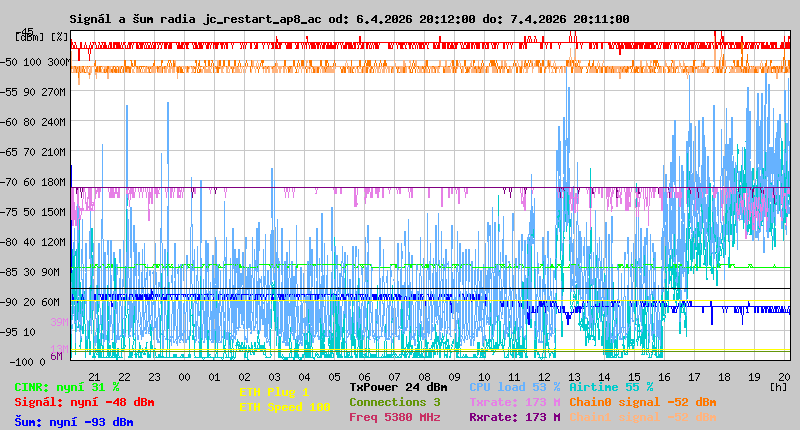The width and height of the screenshot is (800, 430).
Task: Click the red Signál legend entry
Action: point(84,402)
